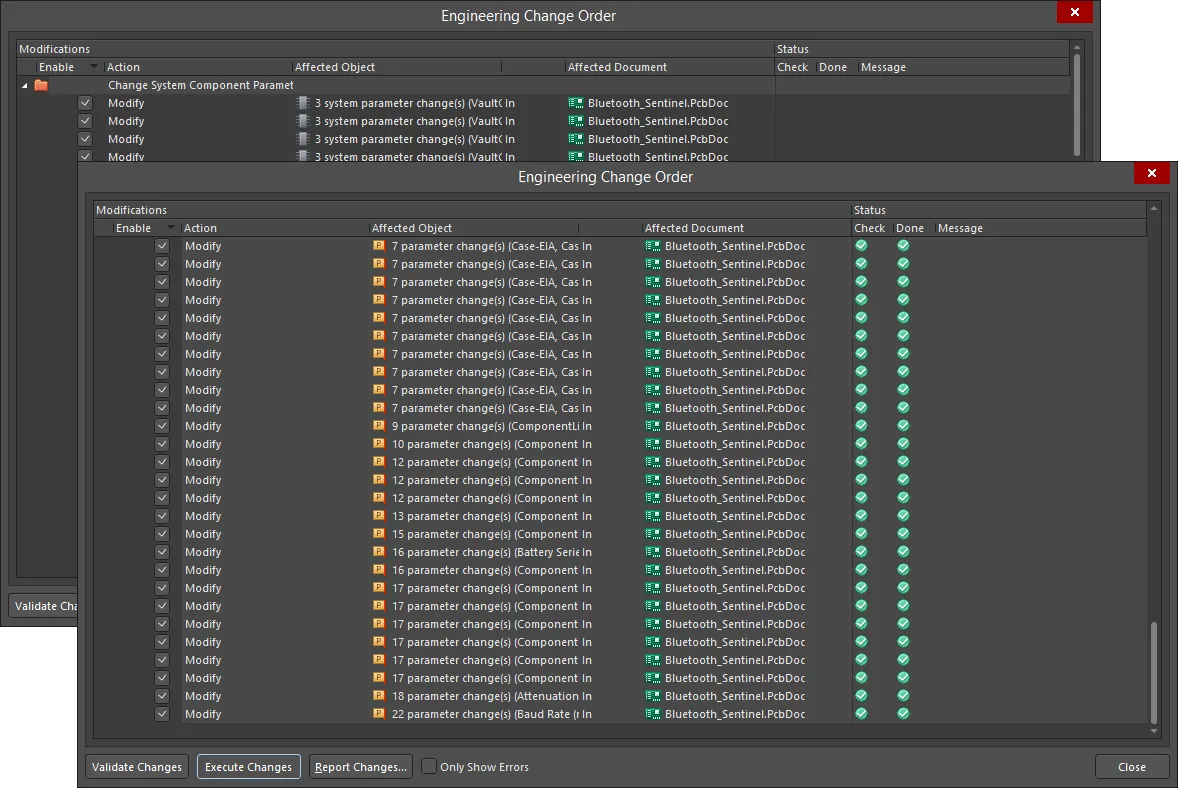Click Done status icon on 13 parameter changes row
This screenshot has width=1179, height=790.
tap(903, 516)
